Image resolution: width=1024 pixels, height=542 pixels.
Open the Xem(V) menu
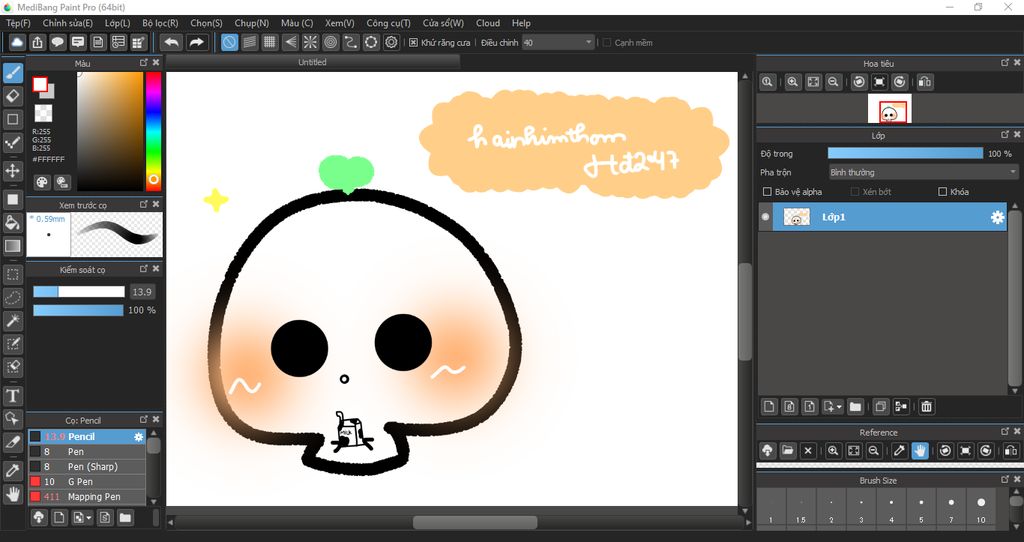tap(340, 23)
